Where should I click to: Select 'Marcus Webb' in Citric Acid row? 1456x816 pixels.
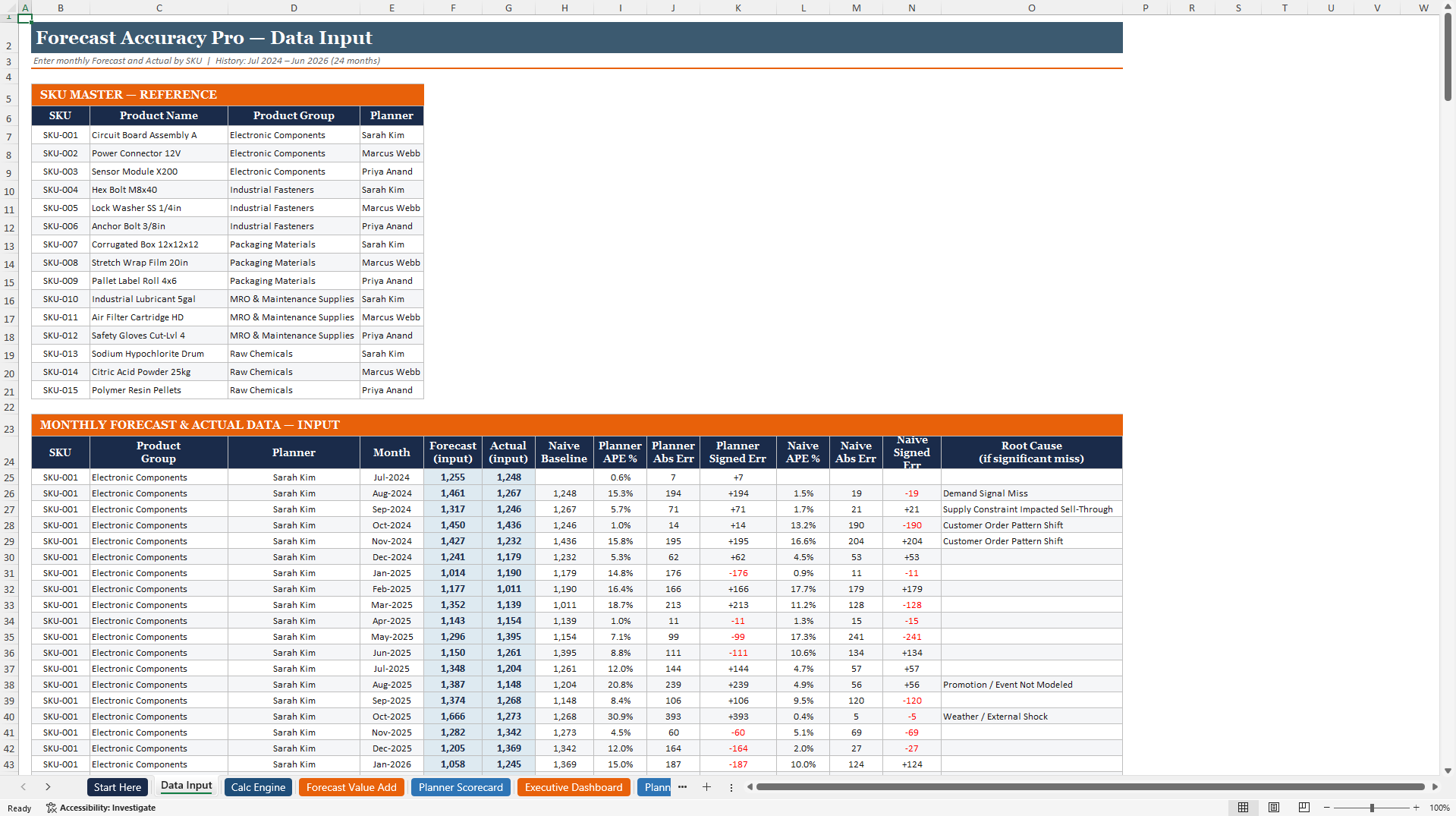point(392,372)
